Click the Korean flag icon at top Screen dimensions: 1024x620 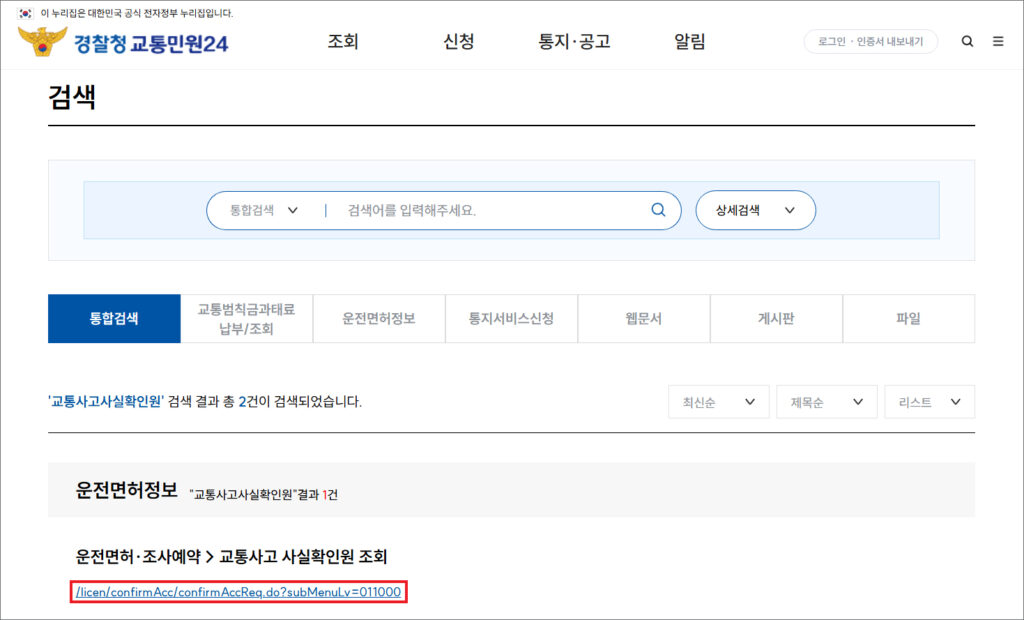pos(25,13)
